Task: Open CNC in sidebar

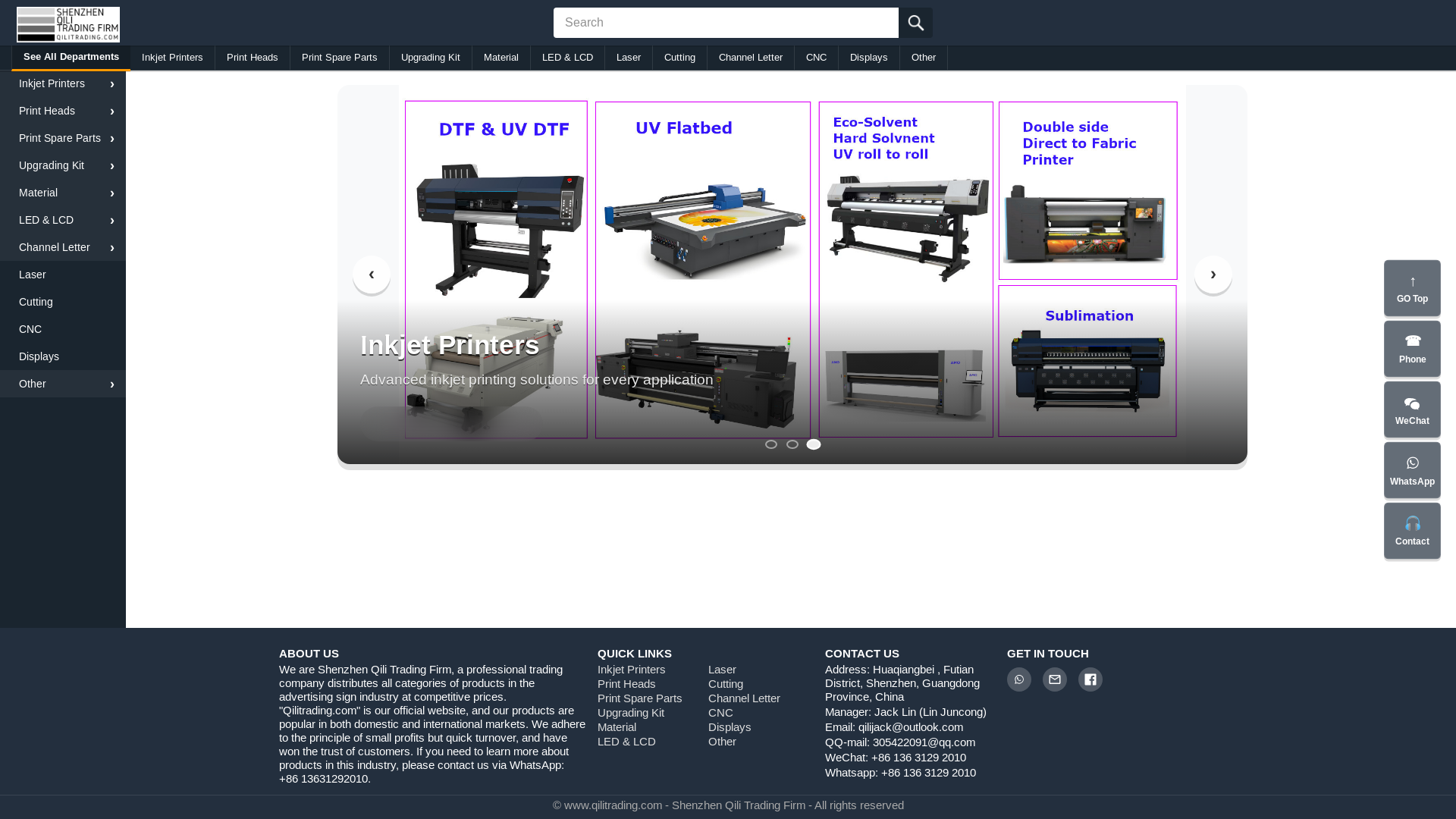Action: coord(63,329)
